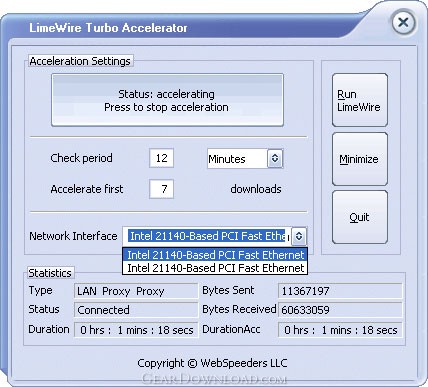Edit the Check period value field
This screenshot has height=387, width=428.
(x=161, y=158)
